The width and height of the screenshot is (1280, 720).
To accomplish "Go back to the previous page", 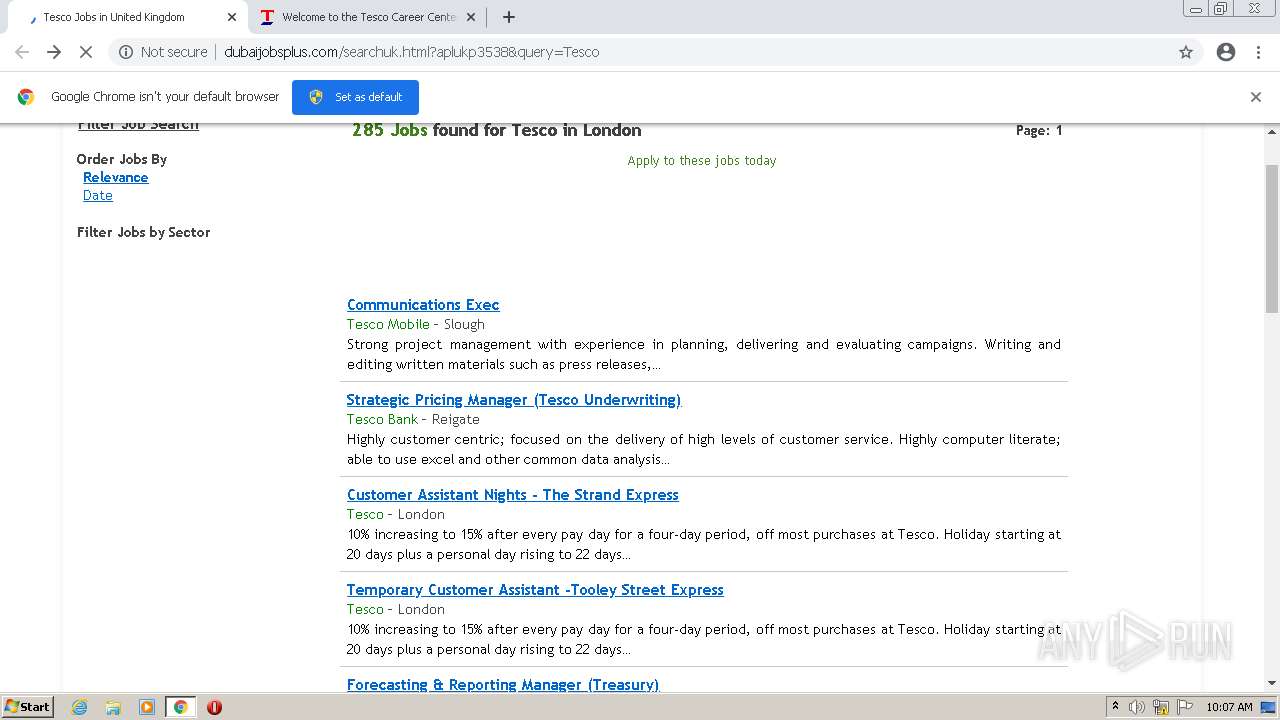I will pos(22,52).
